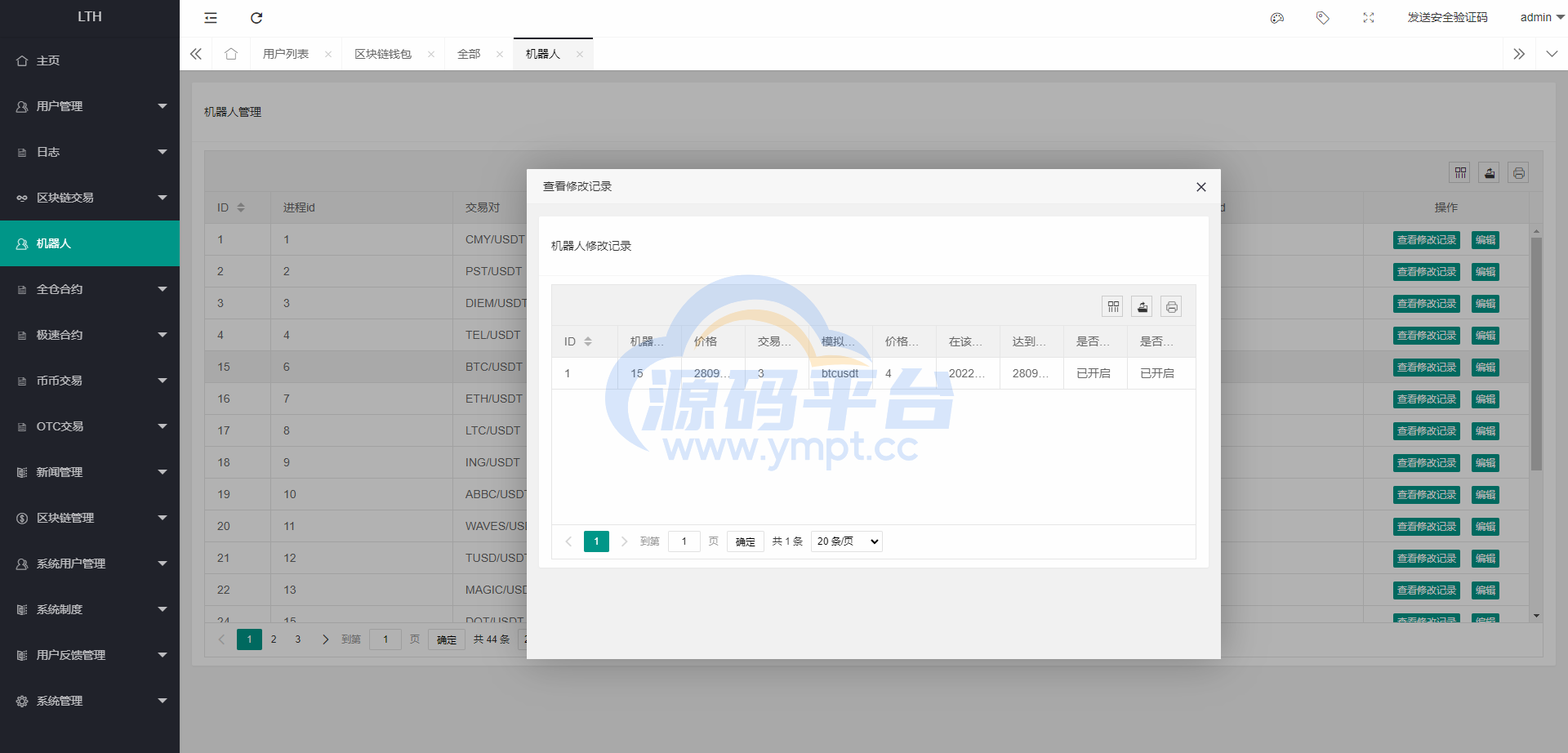Expand the 用户管理 sidebar menu
1568x753 pixels.
coord(90,106)
